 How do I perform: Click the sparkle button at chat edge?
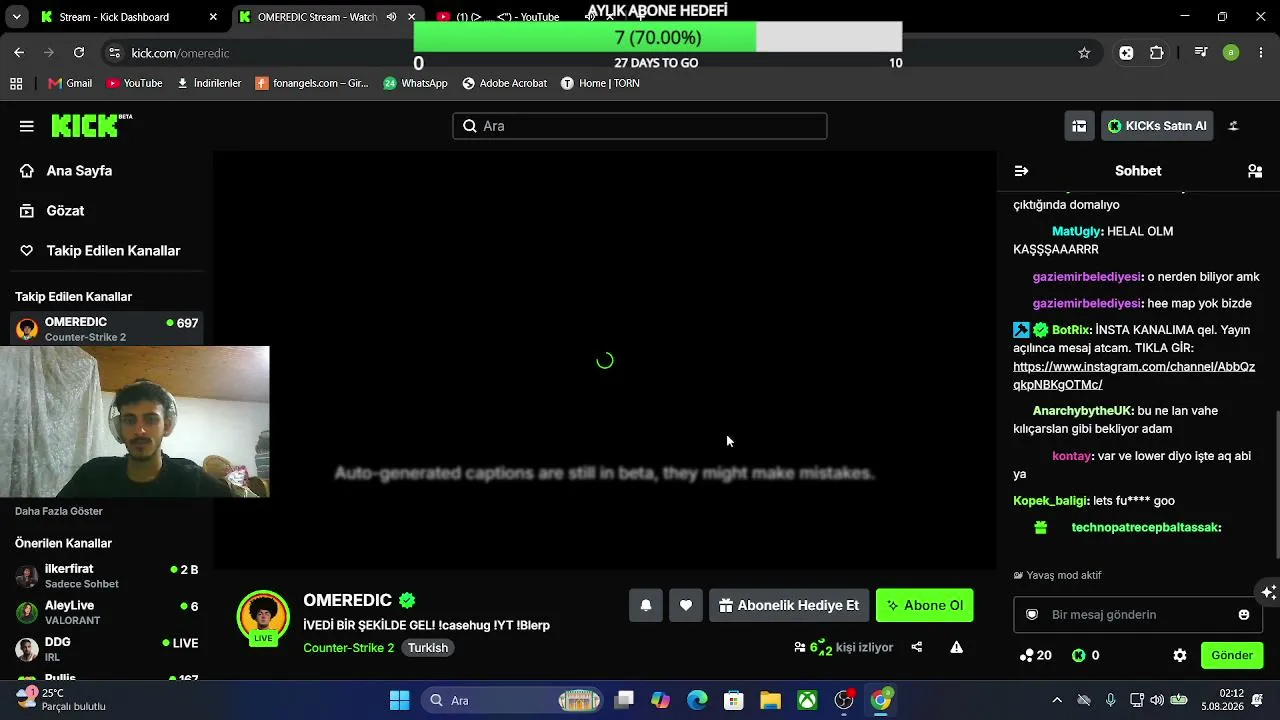pos(1269,592)
